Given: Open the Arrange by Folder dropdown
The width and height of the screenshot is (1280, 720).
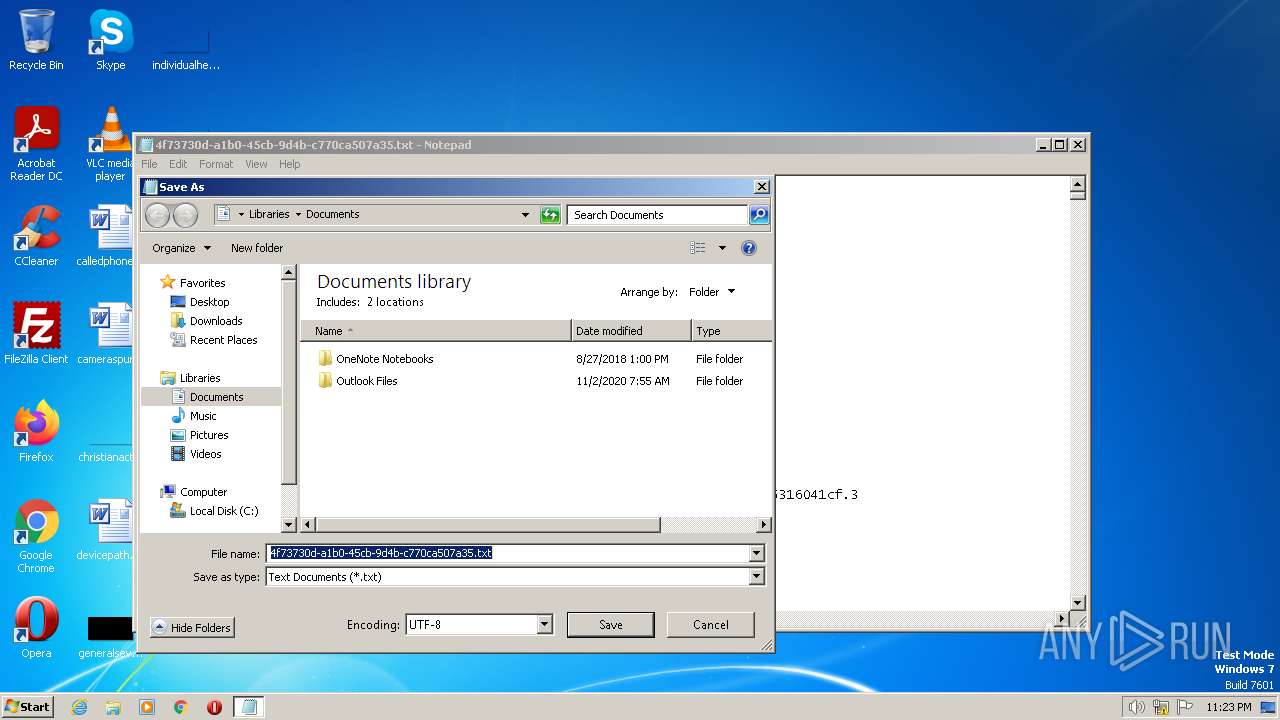Looking at the screenshot, I should point(712,292).
